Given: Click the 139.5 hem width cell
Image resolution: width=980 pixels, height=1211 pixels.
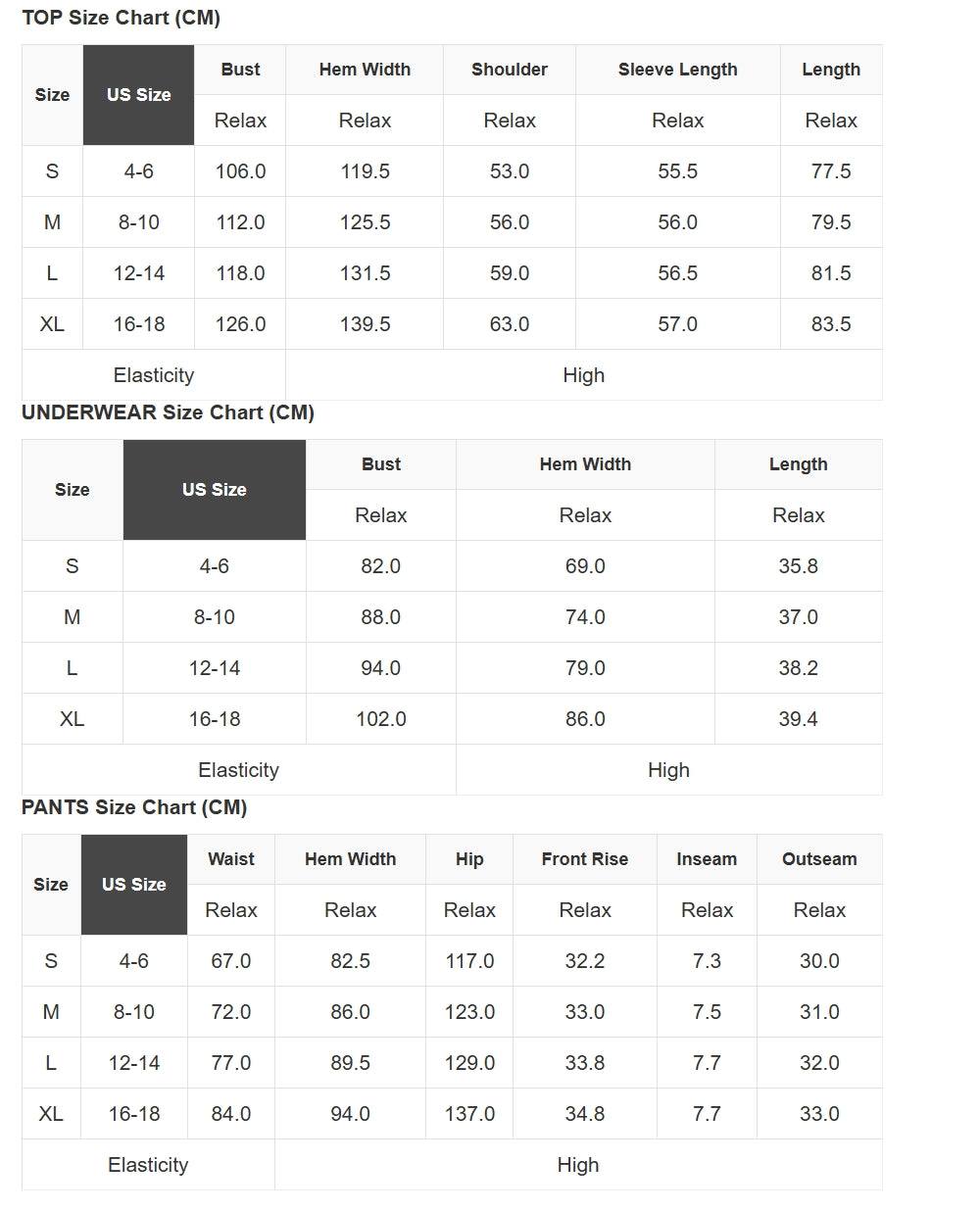Looking at the screenshot, I should [365, 324].
